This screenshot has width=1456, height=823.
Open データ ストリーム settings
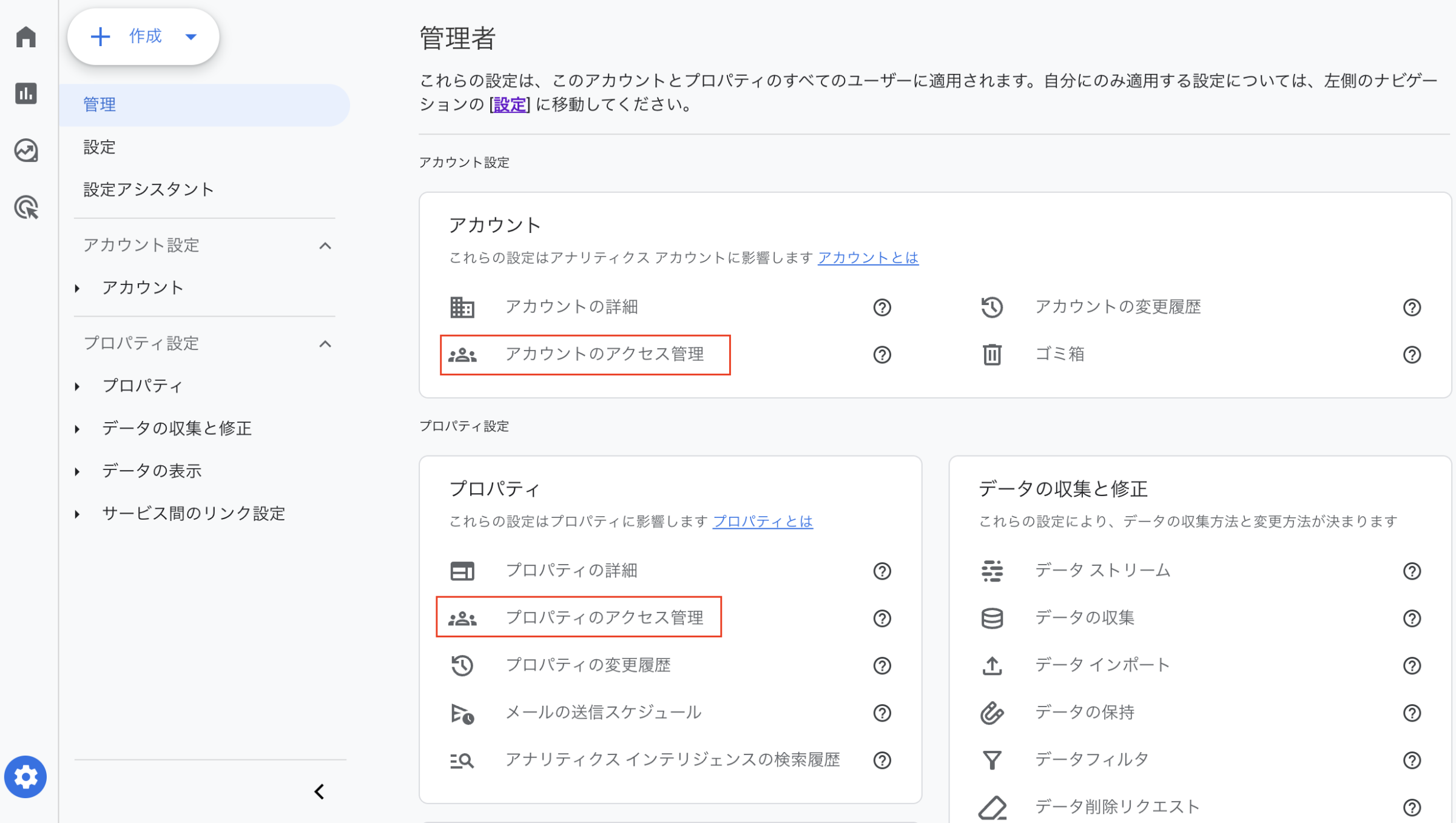click(1102, 571)
